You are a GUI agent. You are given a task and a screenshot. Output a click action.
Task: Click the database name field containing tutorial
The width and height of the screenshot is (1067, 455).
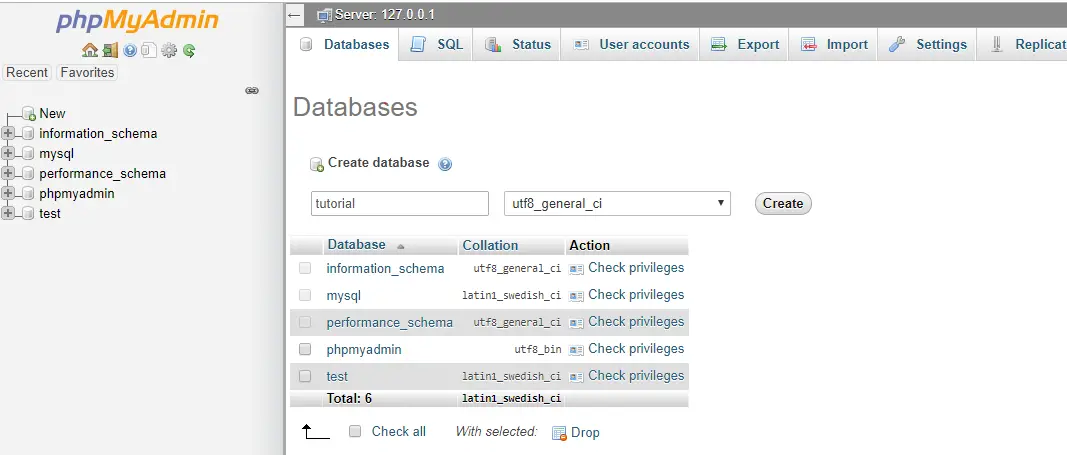(x=400, y=203)
